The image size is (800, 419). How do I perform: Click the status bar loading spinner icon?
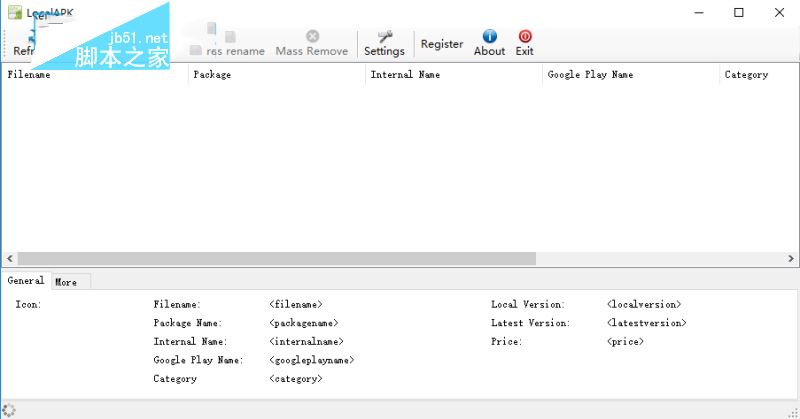9,410
